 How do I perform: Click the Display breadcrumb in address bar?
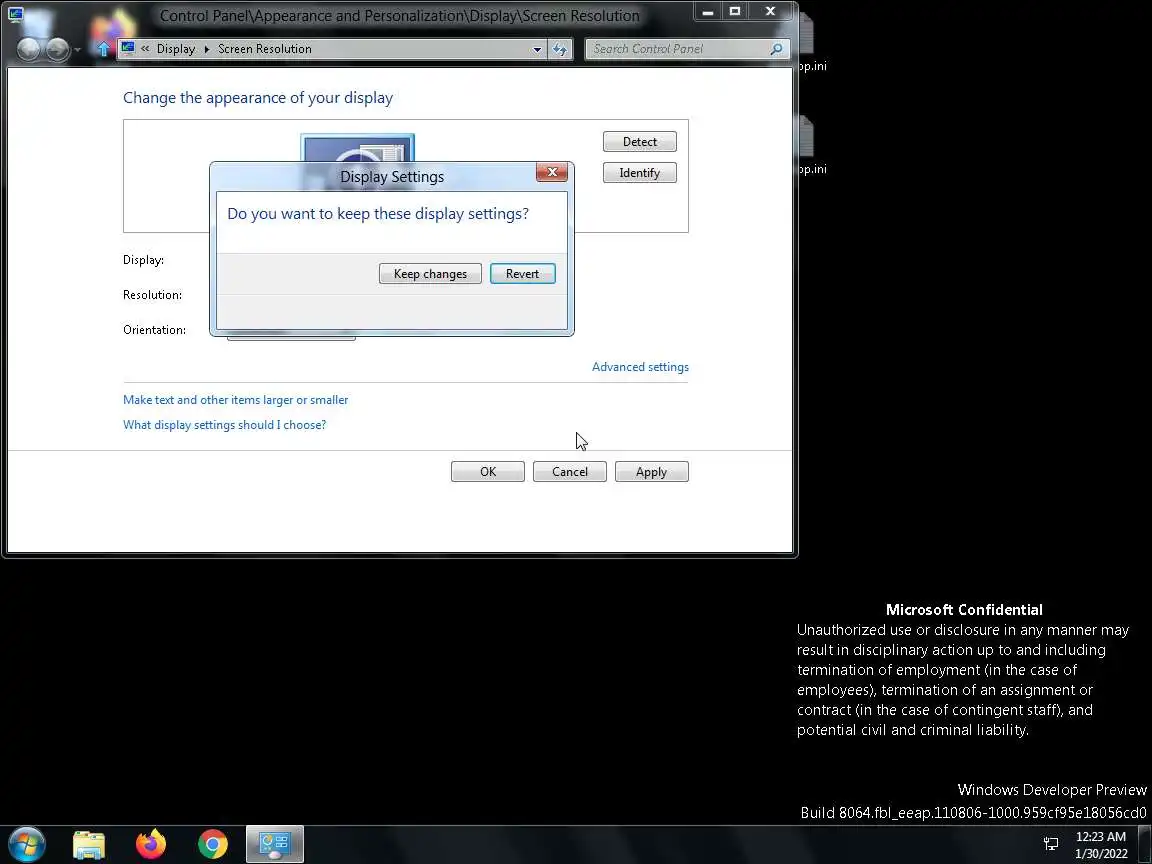point(176,48)
